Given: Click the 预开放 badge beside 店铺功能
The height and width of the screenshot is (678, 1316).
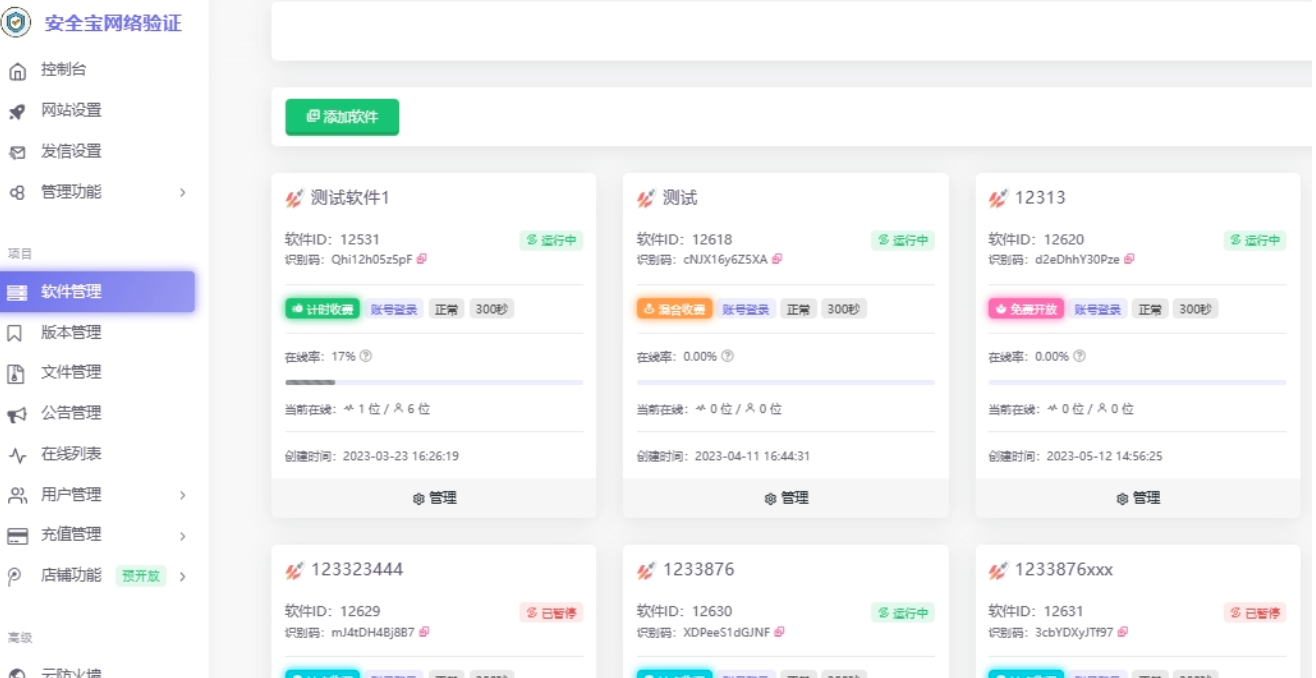Looking at the screenshot, I should click(x=141, y=576).
